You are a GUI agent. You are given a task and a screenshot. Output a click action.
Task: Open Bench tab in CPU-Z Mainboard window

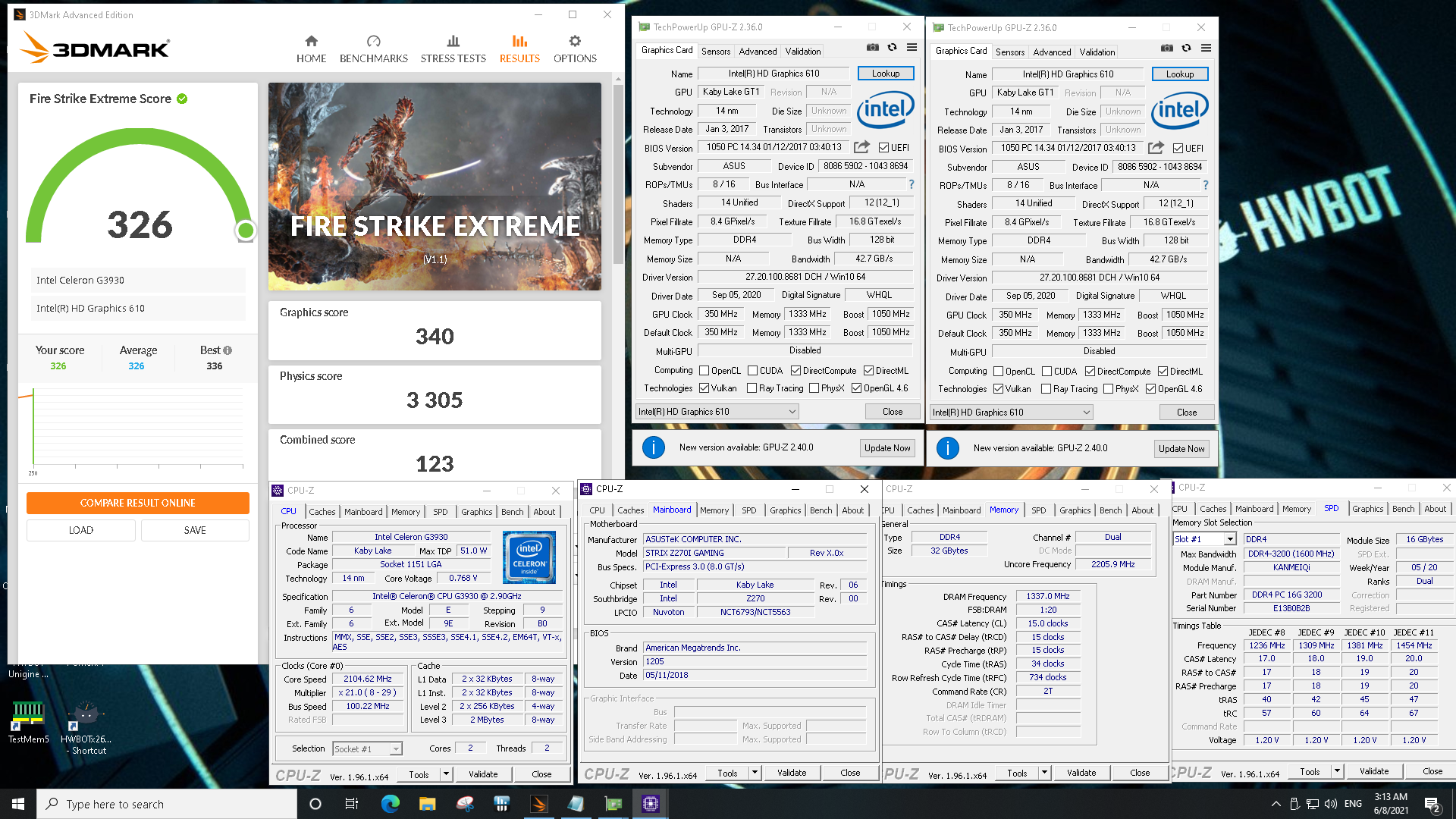[x=821, y=510]
